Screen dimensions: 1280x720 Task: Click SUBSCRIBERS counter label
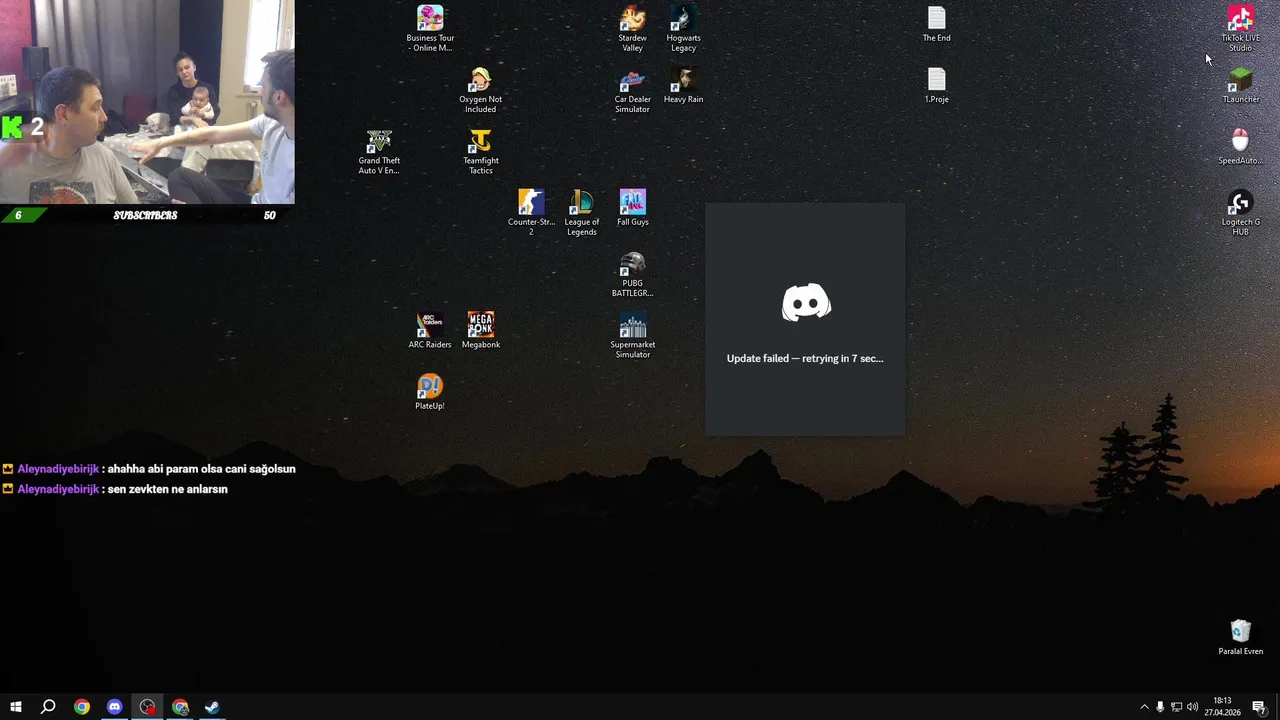click(x=145, y=215)
